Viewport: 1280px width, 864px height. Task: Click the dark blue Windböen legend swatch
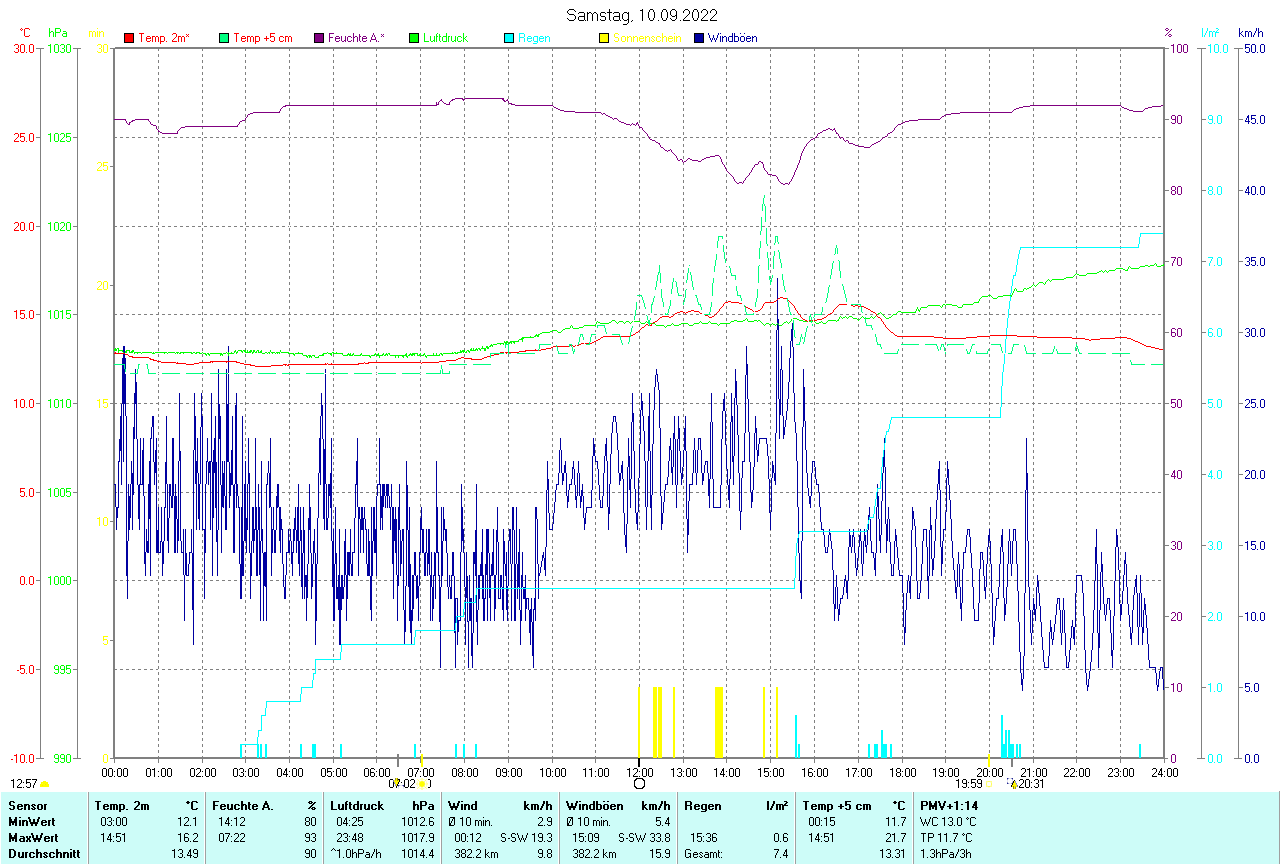coord(700,38)
